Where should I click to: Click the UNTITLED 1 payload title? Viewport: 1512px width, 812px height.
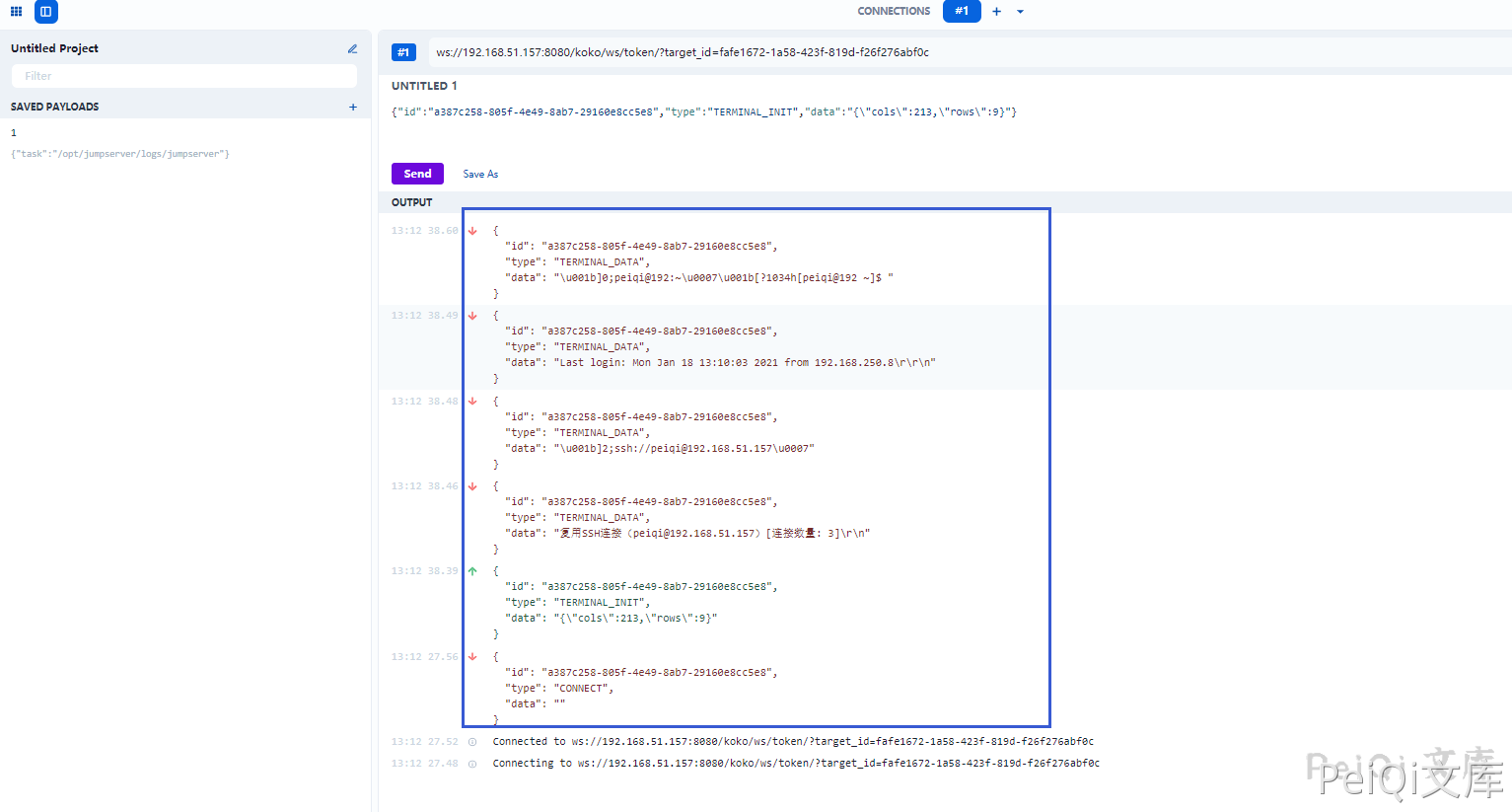424,86
